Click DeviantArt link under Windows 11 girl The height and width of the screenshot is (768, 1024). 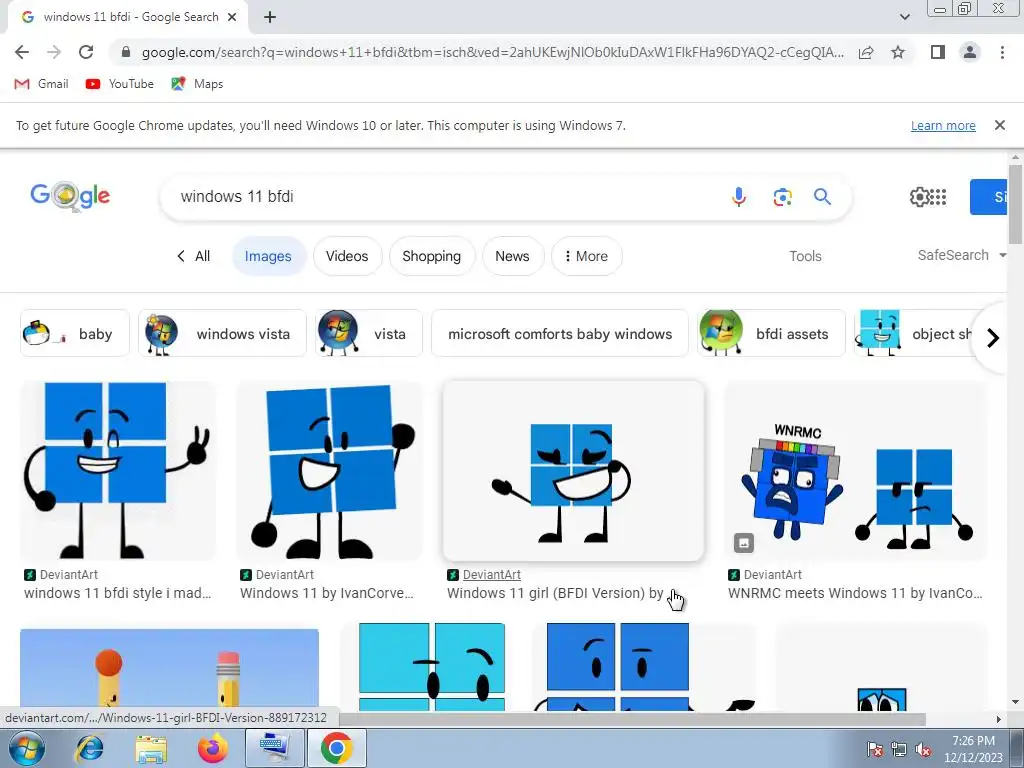[x=492, y=575]
